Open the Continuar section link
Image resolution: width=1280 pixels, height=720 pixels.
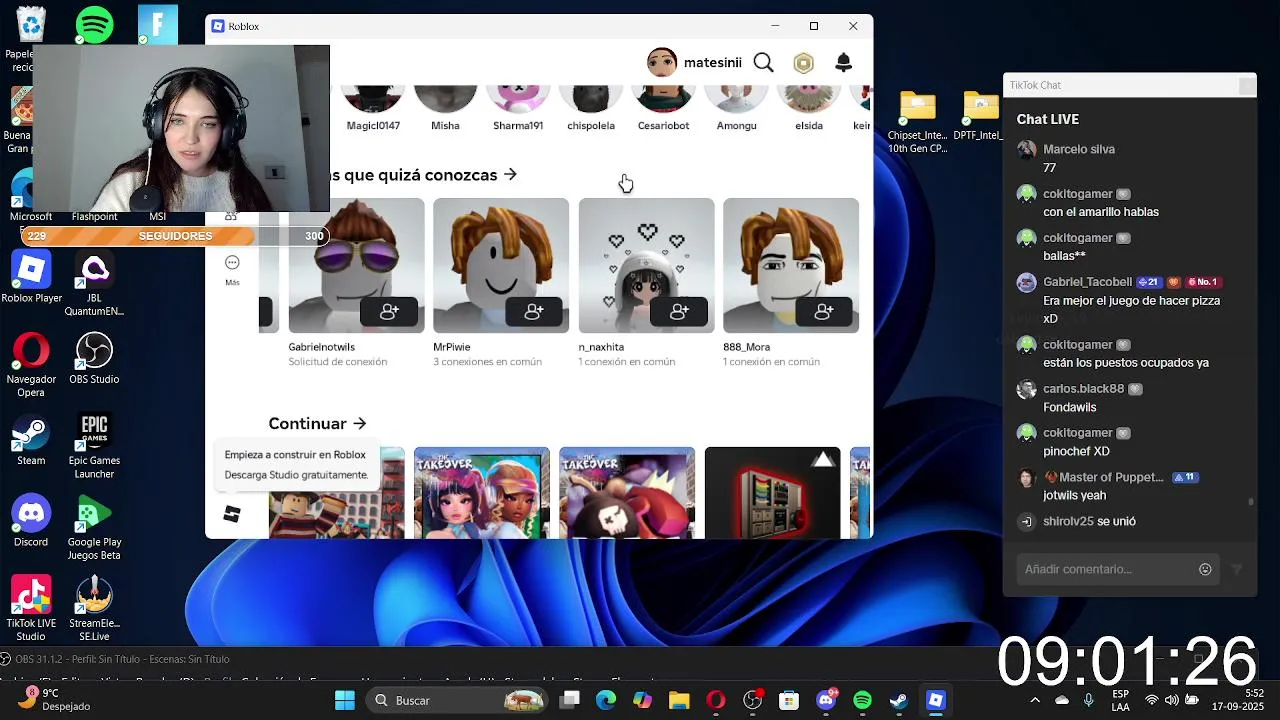tap(318, 423)
